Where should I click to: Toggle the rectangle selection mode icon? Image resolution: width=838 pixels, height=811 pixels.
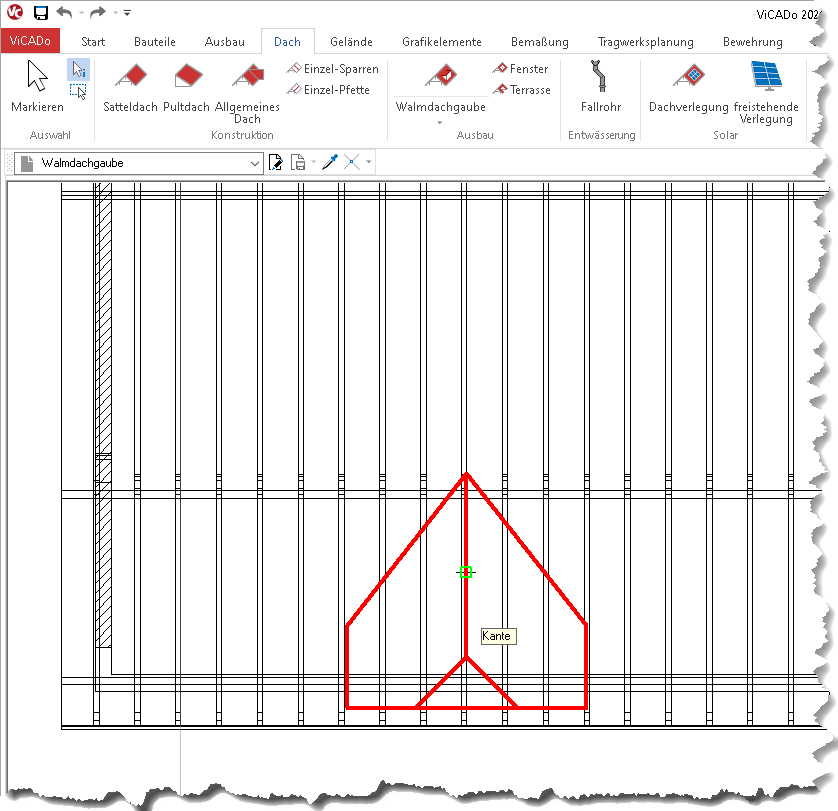click(x=79, y=91)
